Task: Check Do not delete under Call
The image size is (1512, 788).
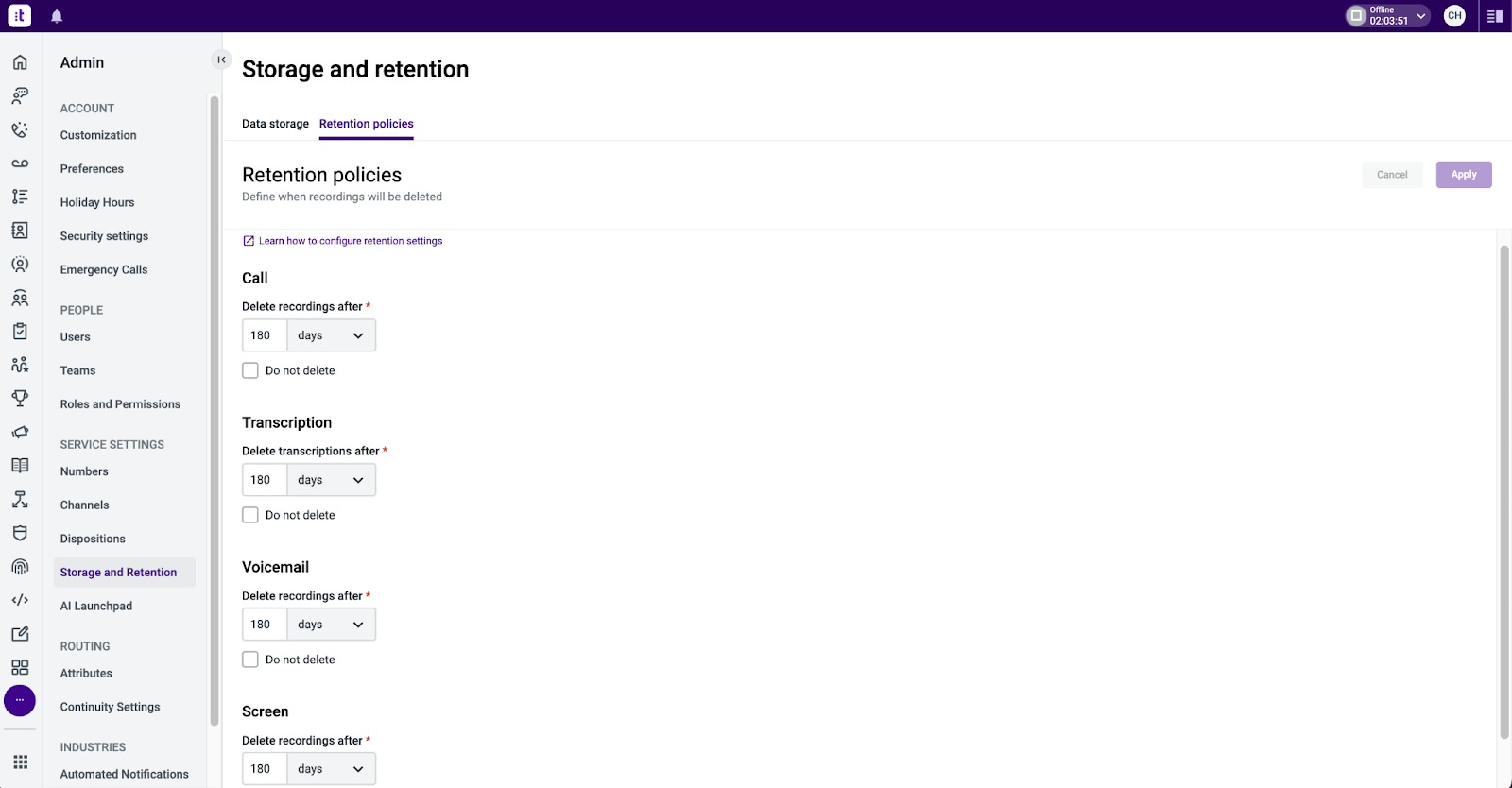Action: point(250,370)
